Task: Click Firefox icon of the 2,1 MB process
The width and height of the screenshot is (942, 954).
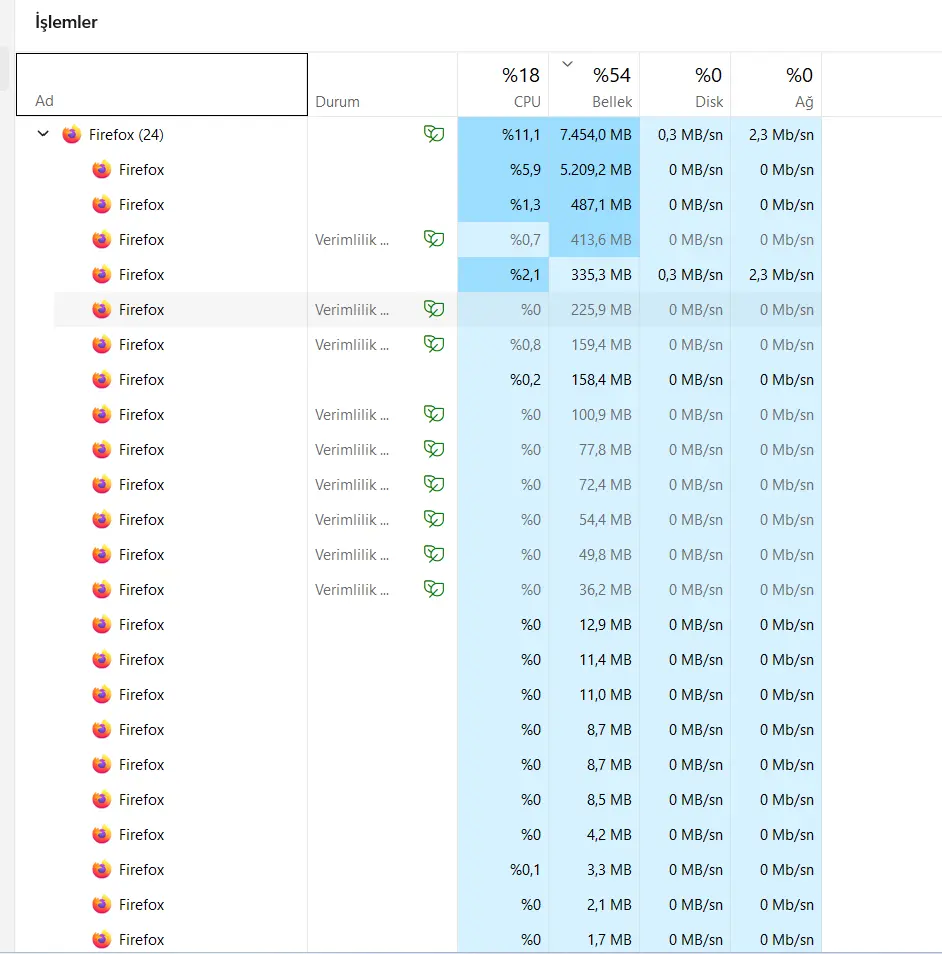Action: point(102,904)
